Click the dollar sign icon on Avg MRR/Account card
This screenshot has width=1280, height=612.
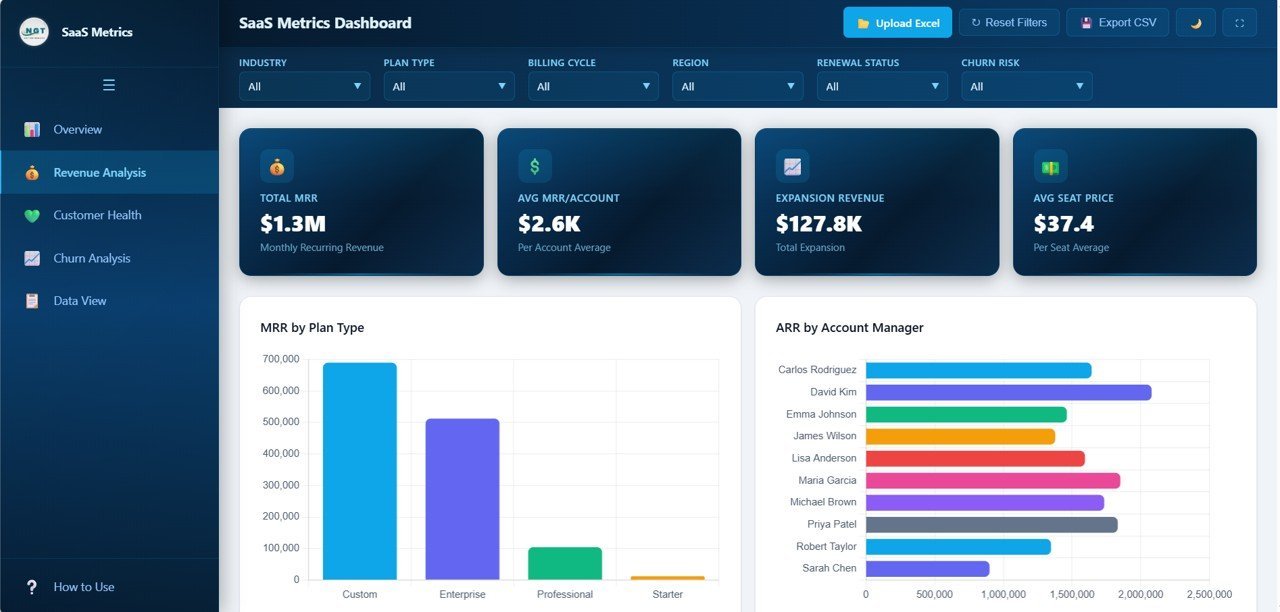coord(533,166)
